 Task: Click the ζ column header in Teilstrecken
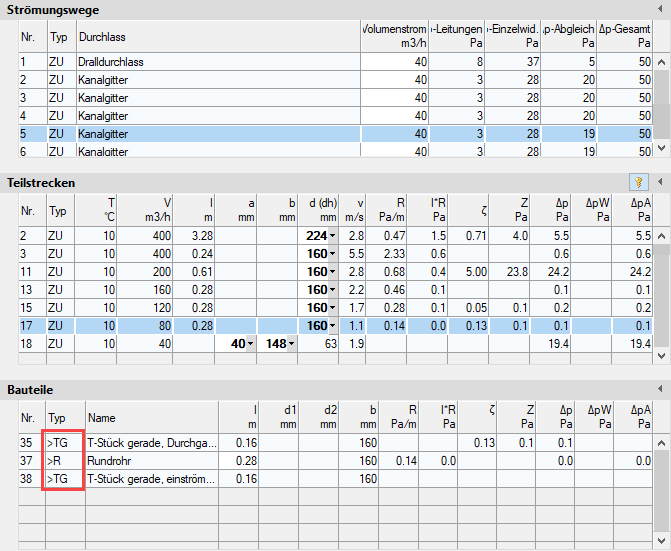tap(468, 210)
